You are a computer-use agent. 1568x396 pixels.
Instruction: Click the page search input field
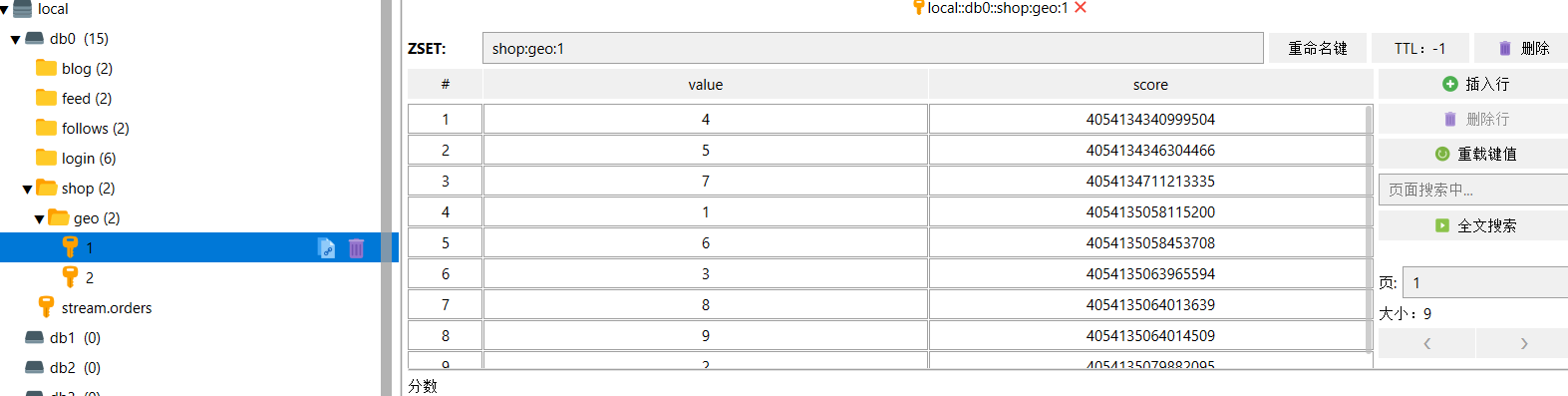(x=1473, y=190)
